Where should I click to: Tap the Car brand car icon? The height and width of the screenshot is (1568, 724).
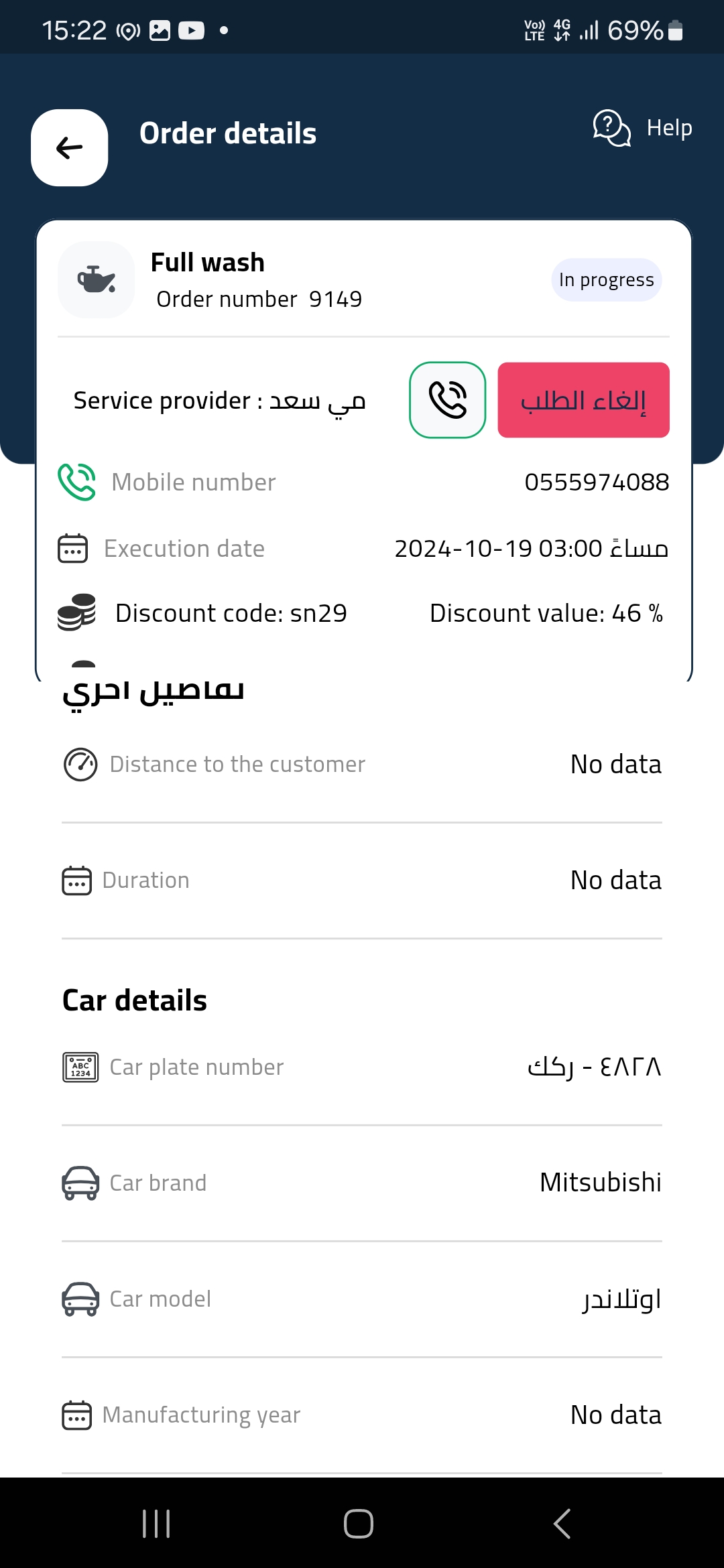coord(80,1183)
